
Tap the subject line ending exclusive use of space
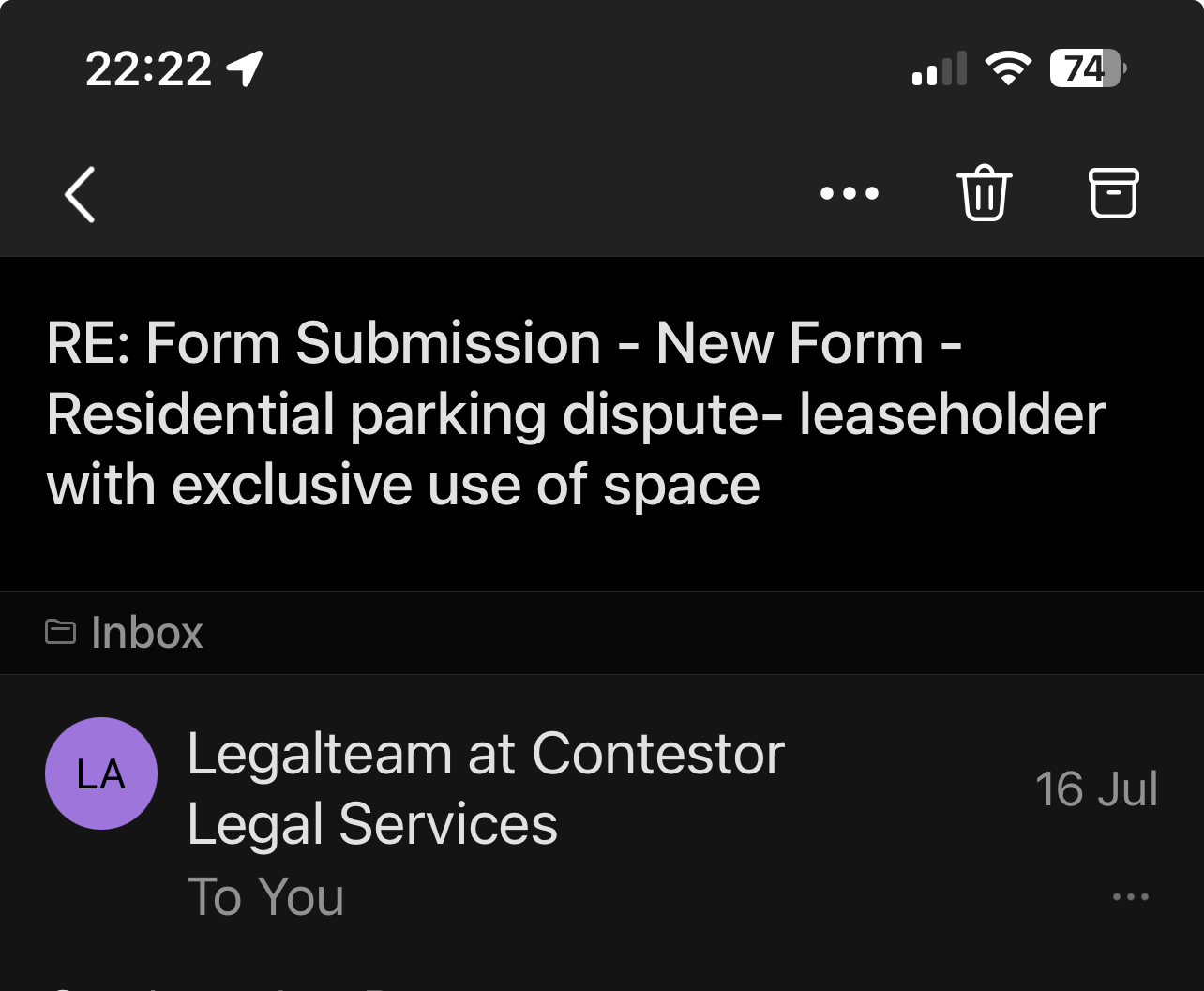coord(403,486)
